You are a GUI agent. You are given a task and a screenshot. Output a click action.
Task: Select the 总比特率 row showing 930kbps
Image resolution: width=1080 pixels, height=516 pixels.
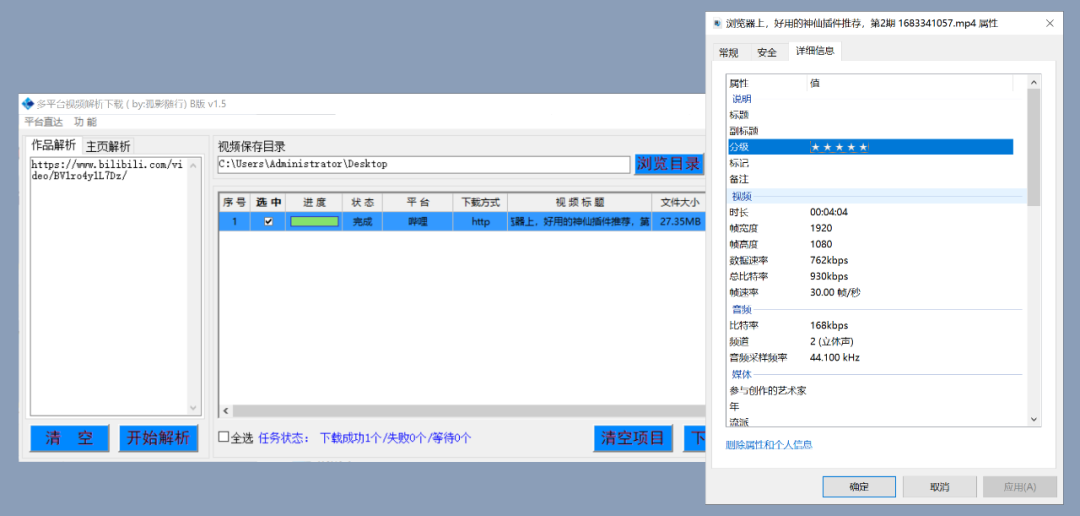[x=870, y=276]
